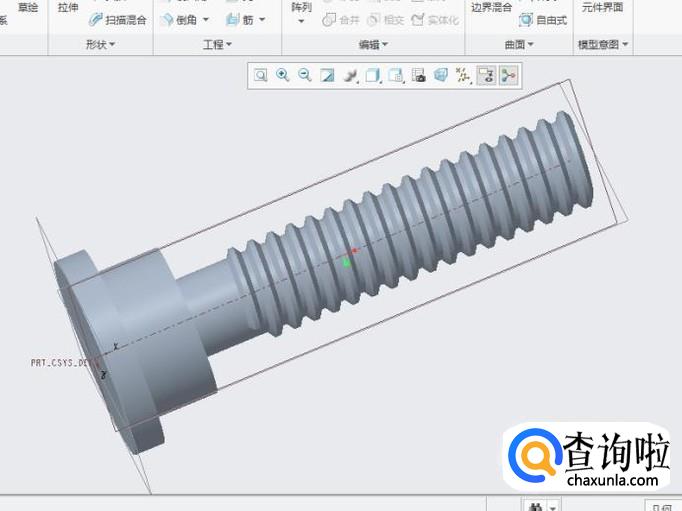The image size is (682, 511).
Task: Open the view manager icon
Action: point(395,76)
